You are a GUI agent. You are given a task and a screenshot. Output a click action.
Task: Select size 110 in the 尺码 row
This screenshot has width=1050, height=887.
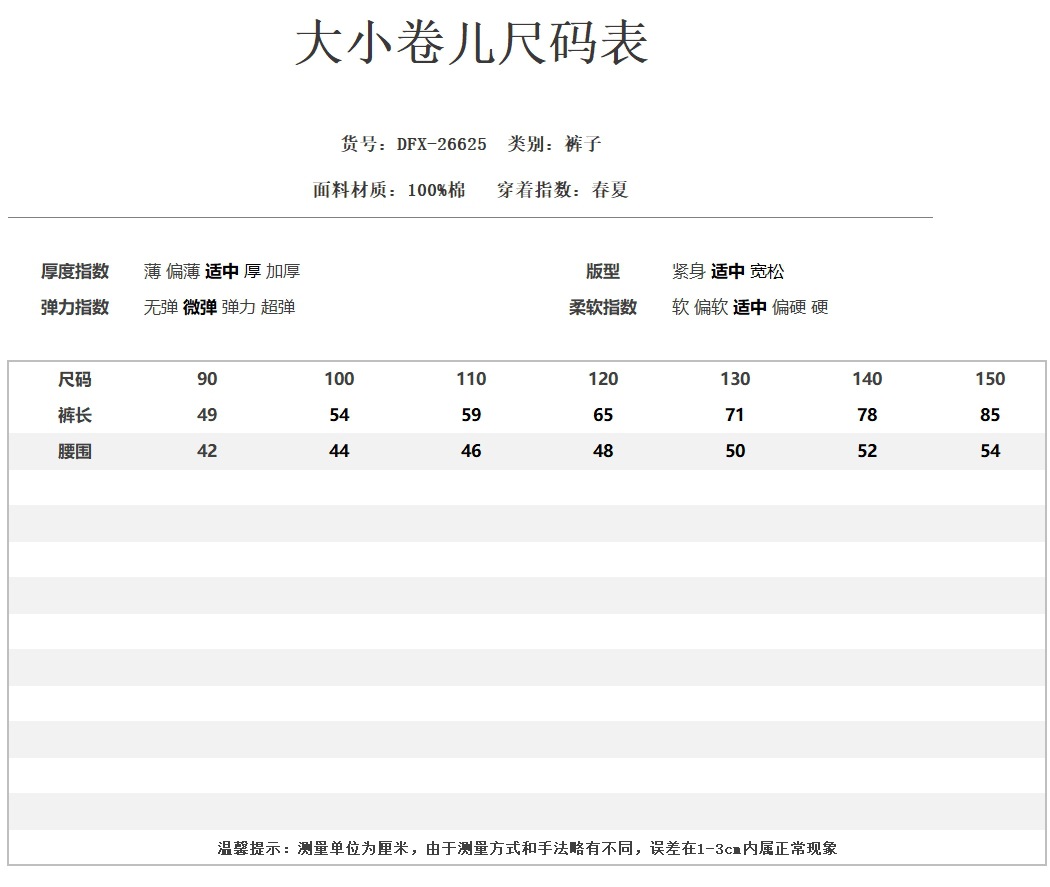pyautogui.click(x=471, y=379)
